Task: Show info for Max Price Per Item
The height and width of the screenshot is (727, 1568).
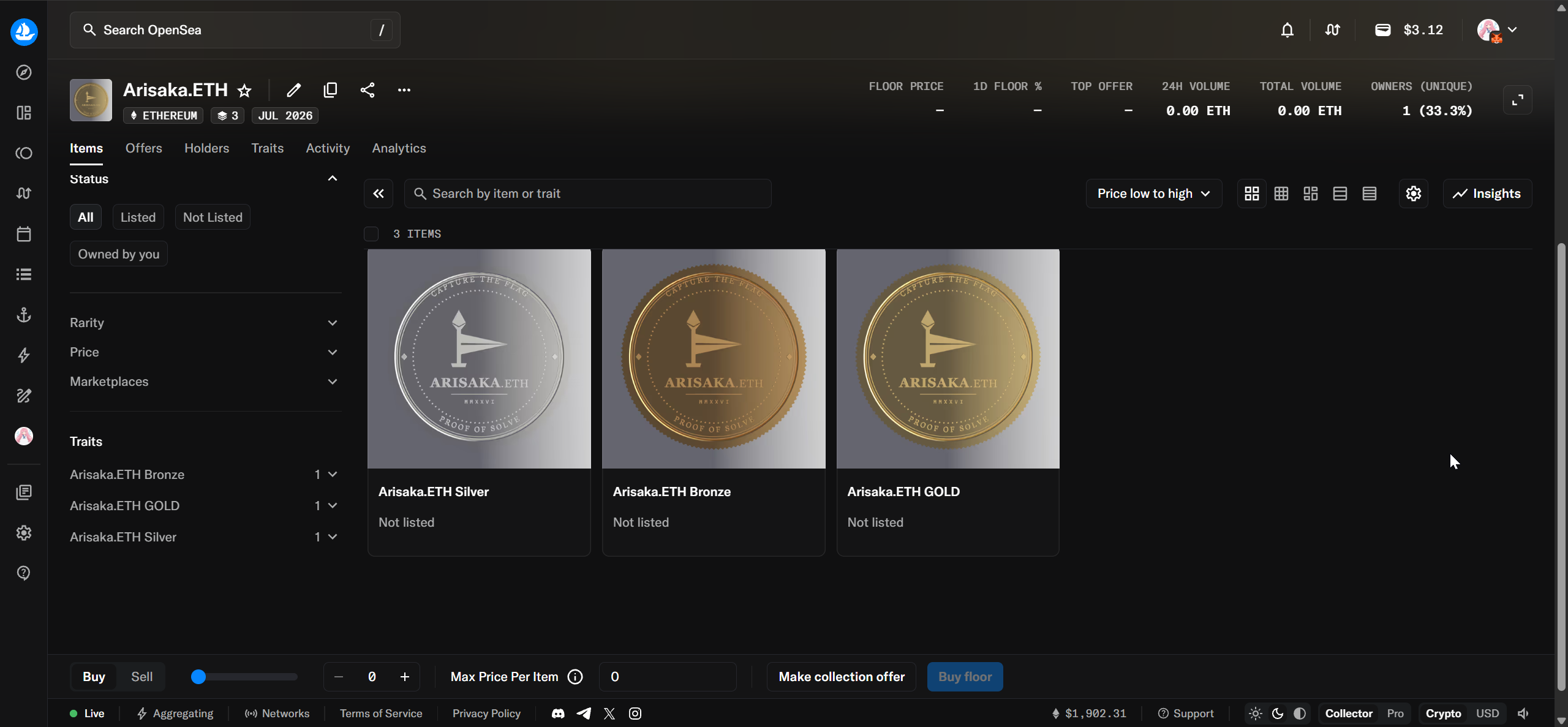Action: (x=575, y=677)
